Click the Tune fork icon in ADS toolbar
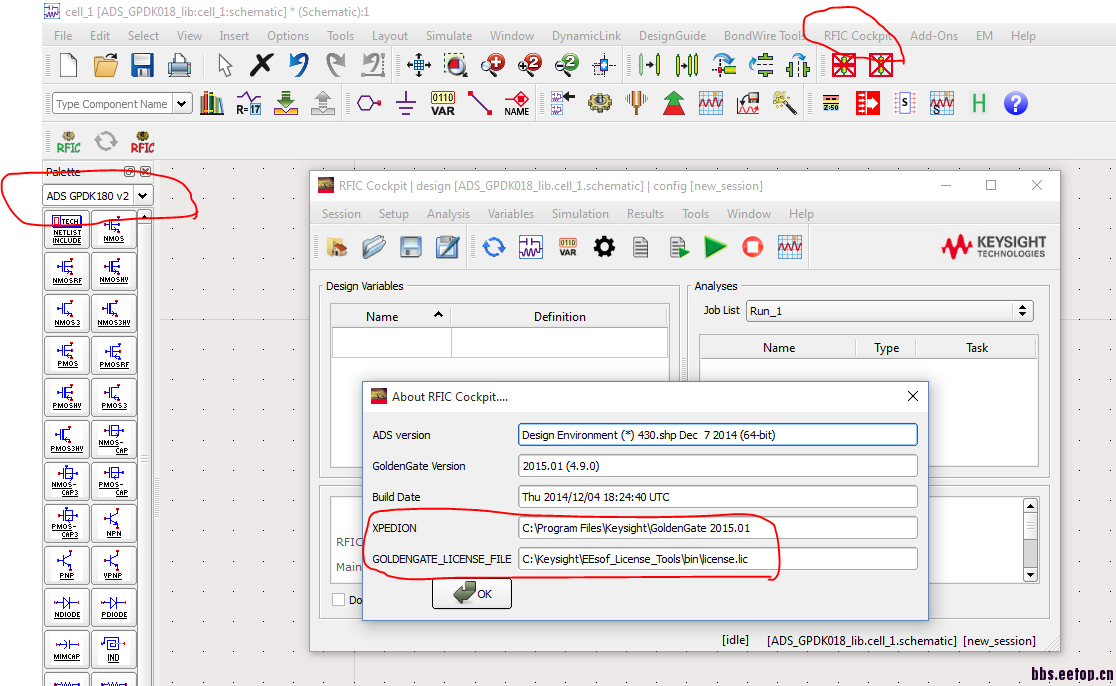Image resolution: width=1116 pixels, height=686 pixels. coord(636,102)
